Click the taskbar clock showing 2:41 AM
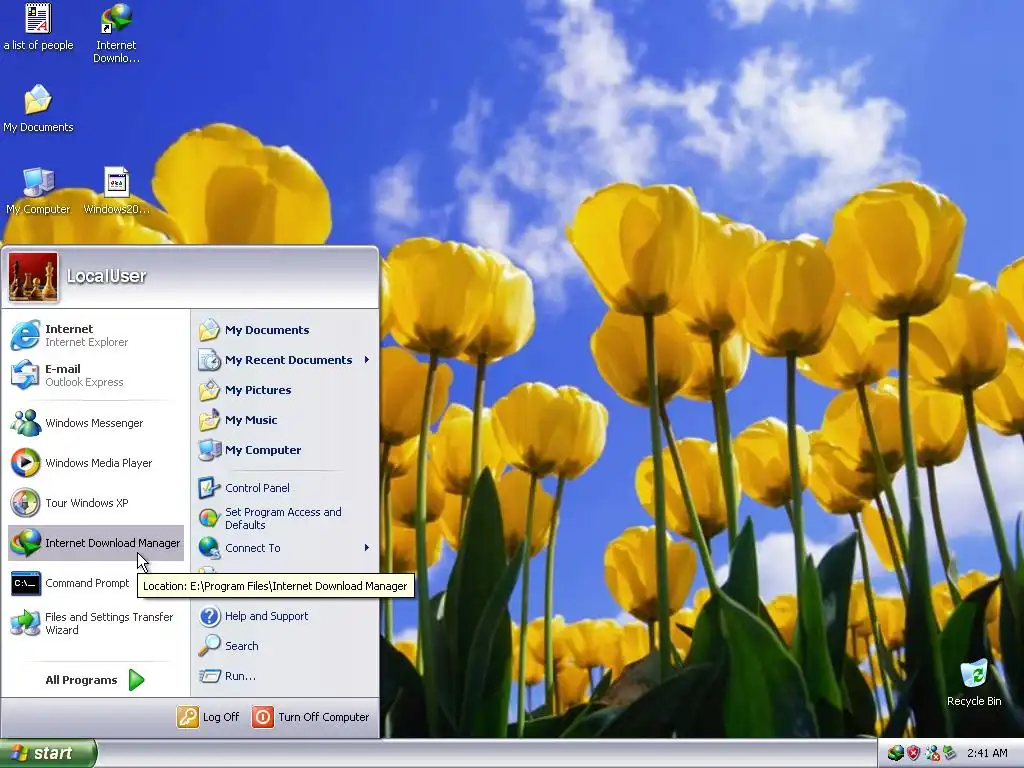The width and height of the screenshot is (1024, 768). pos(987,754)
